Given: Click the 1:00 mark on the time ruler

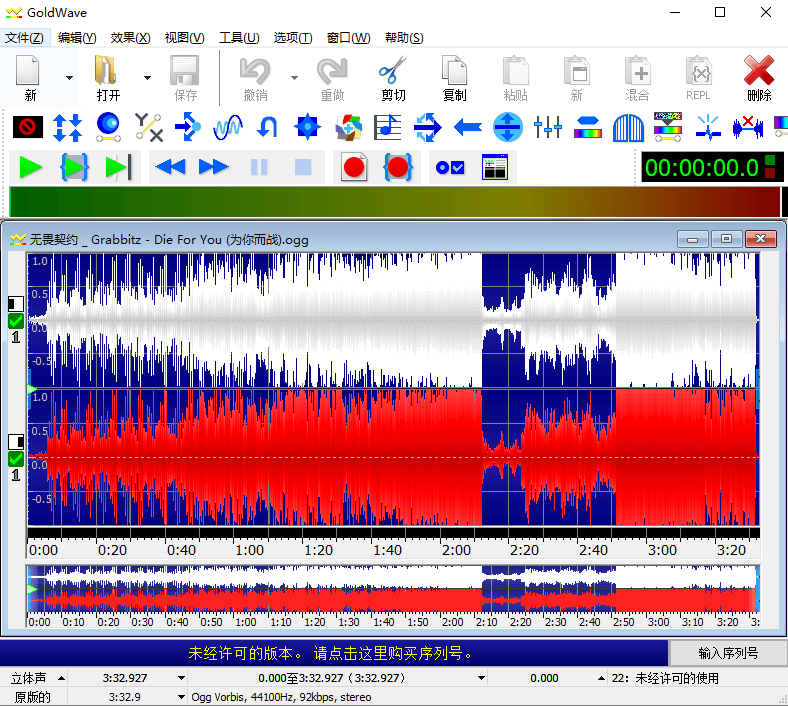Looking at the screenshot, I should (250, 550).
